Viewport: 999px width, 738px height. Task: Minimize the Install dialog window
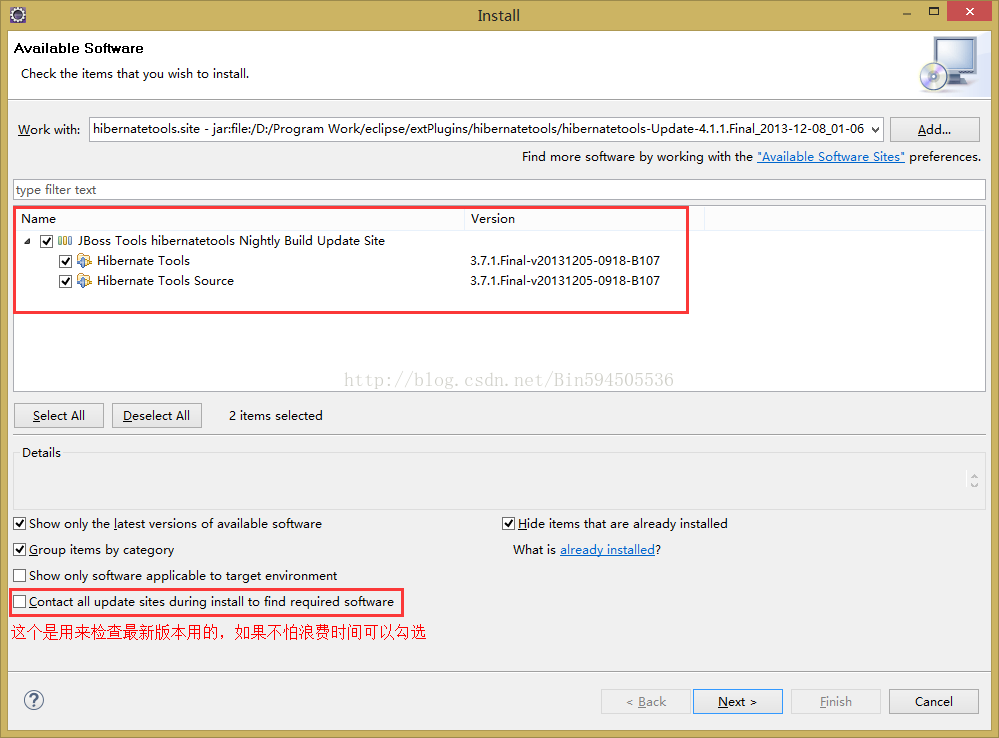coord(907,13)
